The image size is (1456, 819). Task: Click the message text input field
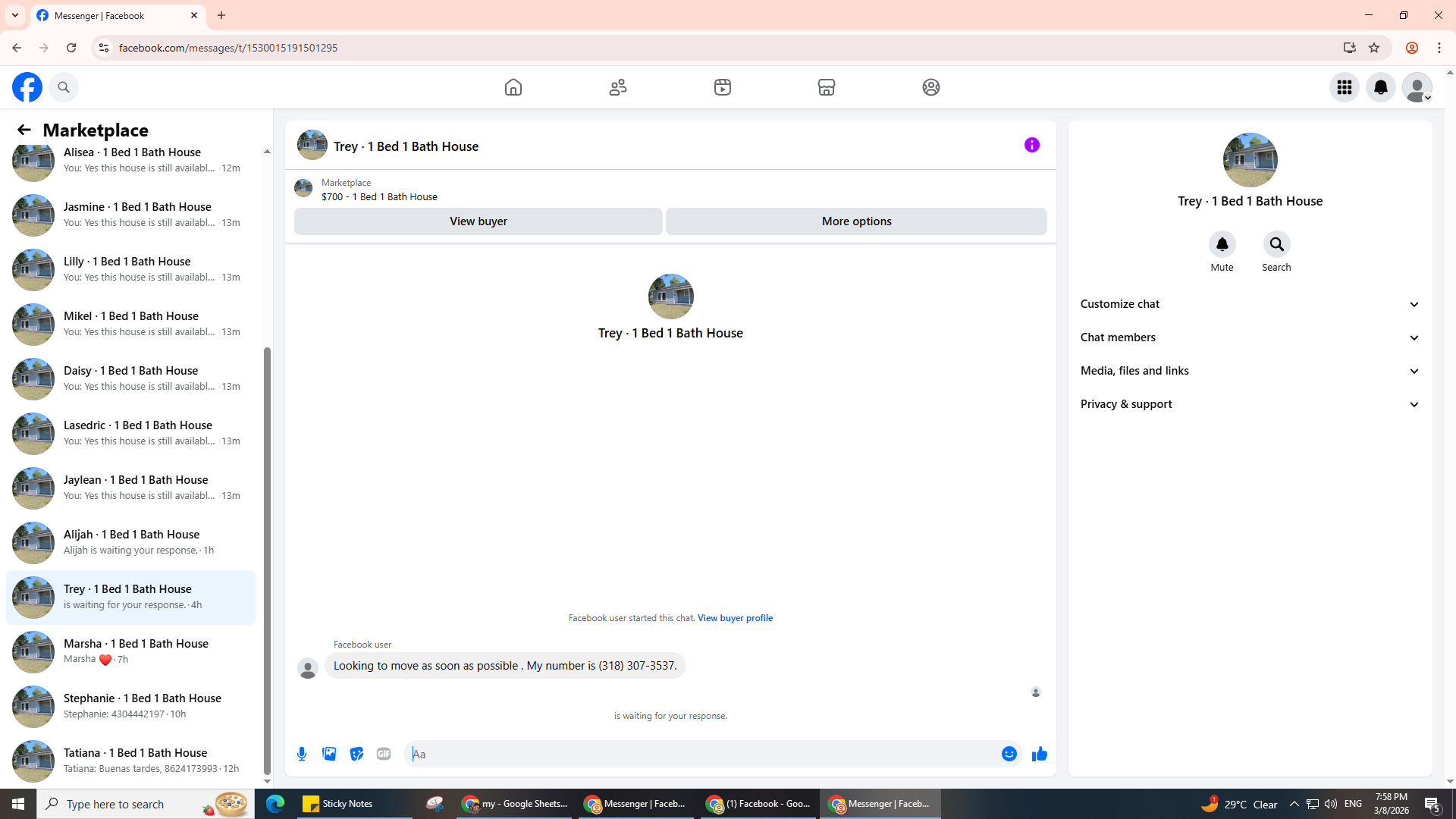[x=701, y=754]
